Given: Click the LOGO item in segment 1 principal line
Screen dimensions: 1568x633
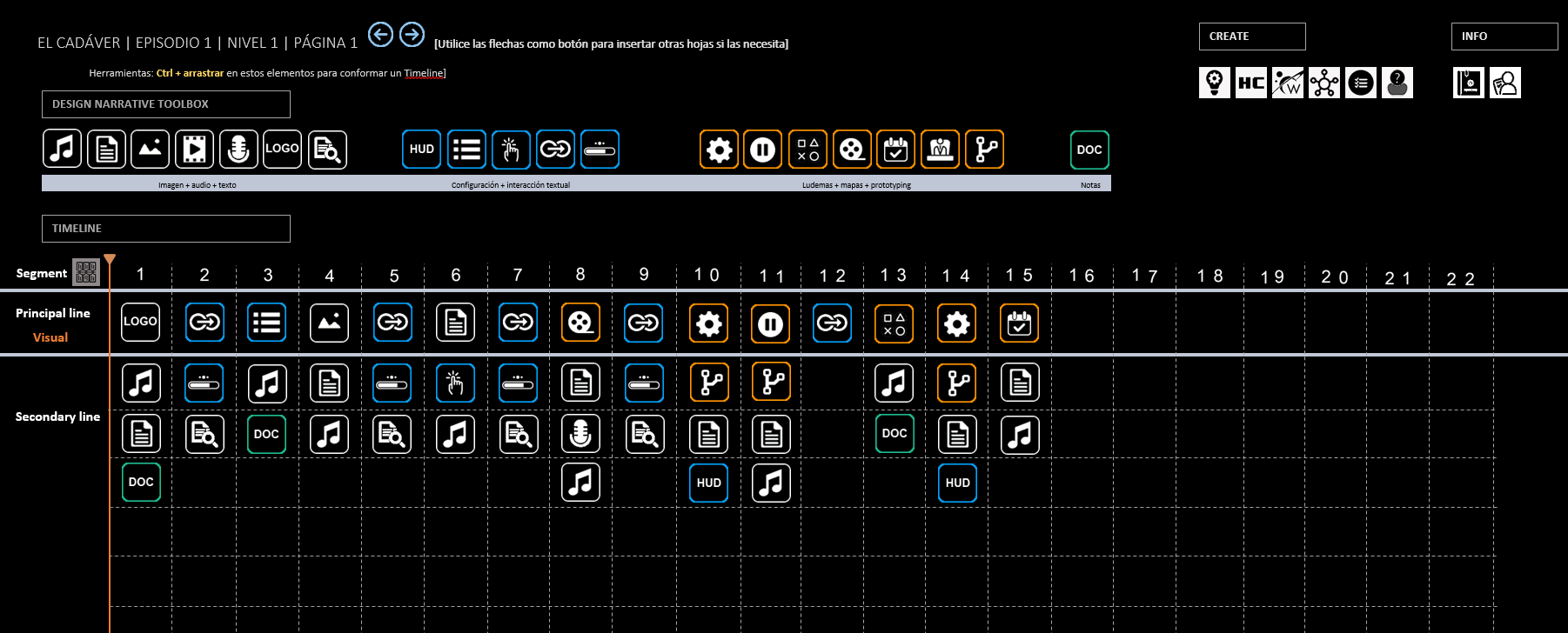Looking at the screenshot, I should coord(140,322).
